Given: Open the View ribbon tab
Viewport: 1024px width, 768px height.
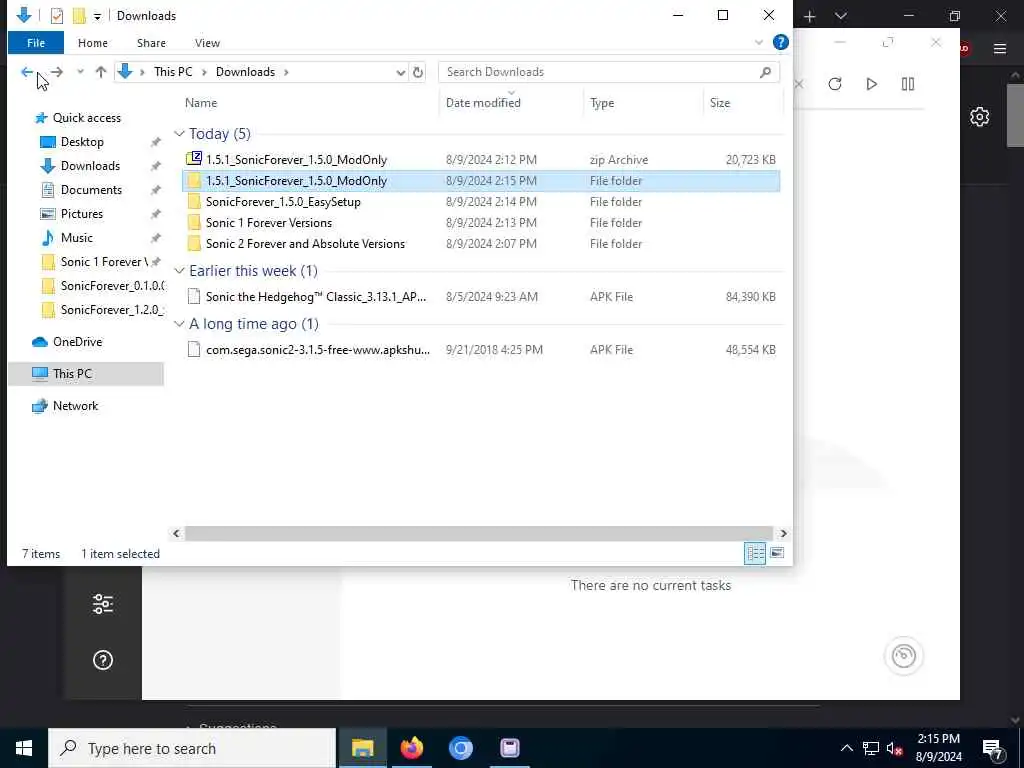Looking at the screenshot, I should pos(207,43).
